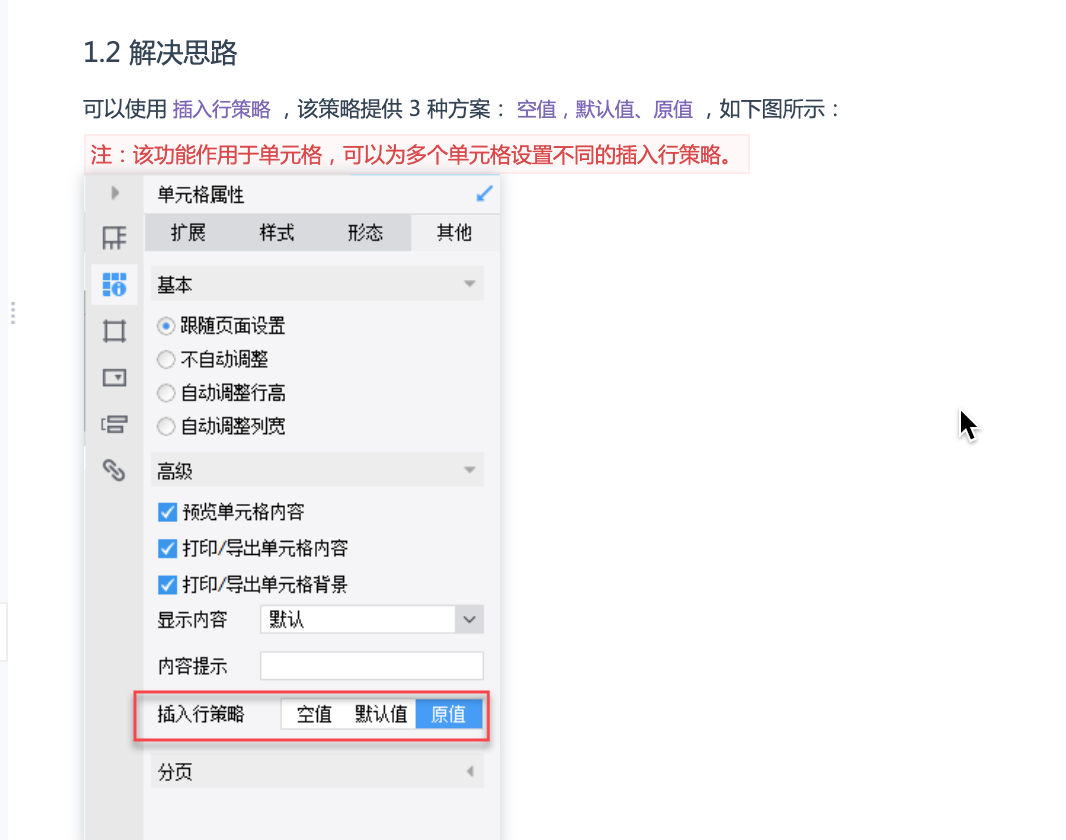Select 自动调整列宽 radio option
Image resolution: width=1066 pixels, height=840 pixels.
point(166,427)
